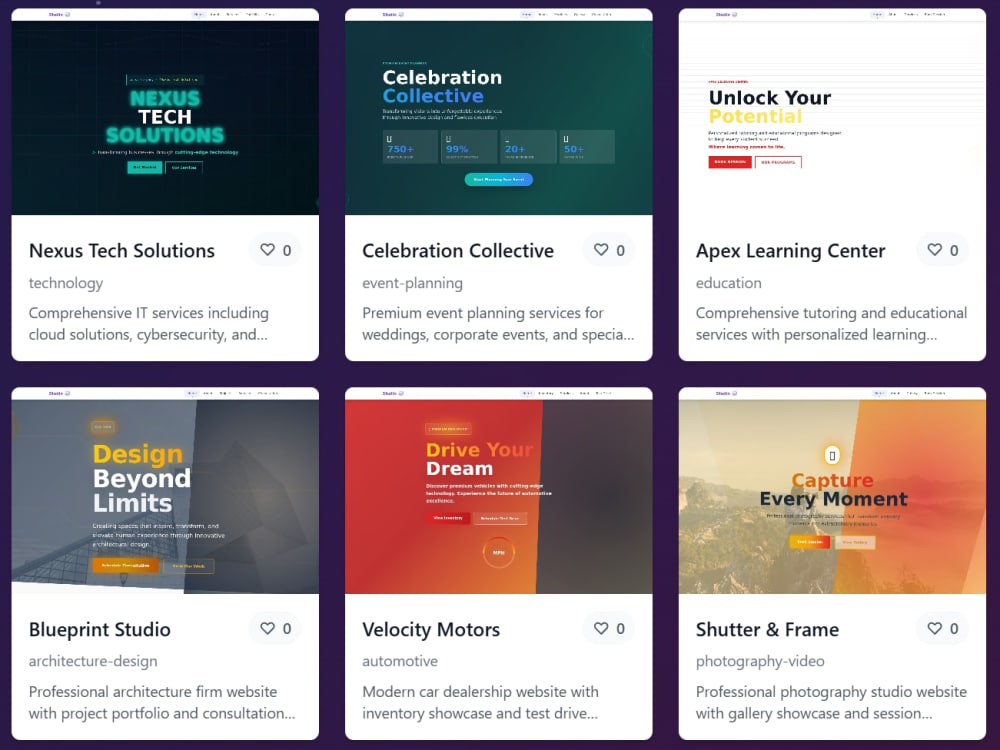
Task: Select the automotive category label
Action: coord(400,661)
